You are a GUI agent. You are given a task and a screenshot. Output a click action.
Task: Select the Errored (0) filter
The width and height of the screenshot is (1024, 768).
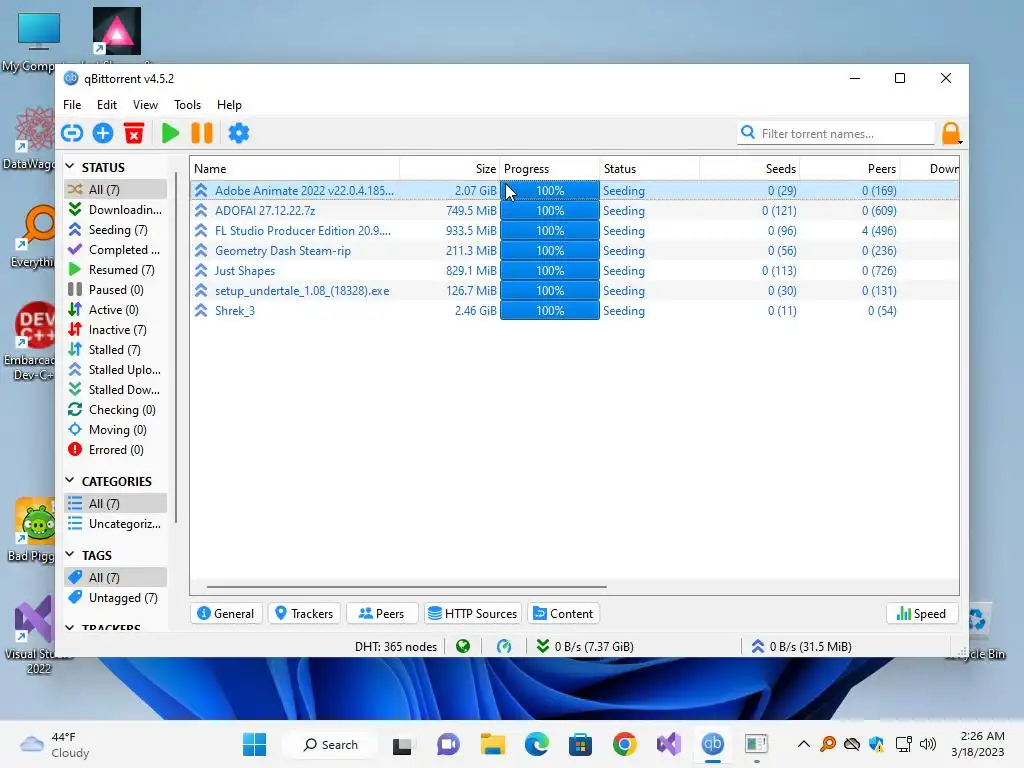(x=116, y=450)
